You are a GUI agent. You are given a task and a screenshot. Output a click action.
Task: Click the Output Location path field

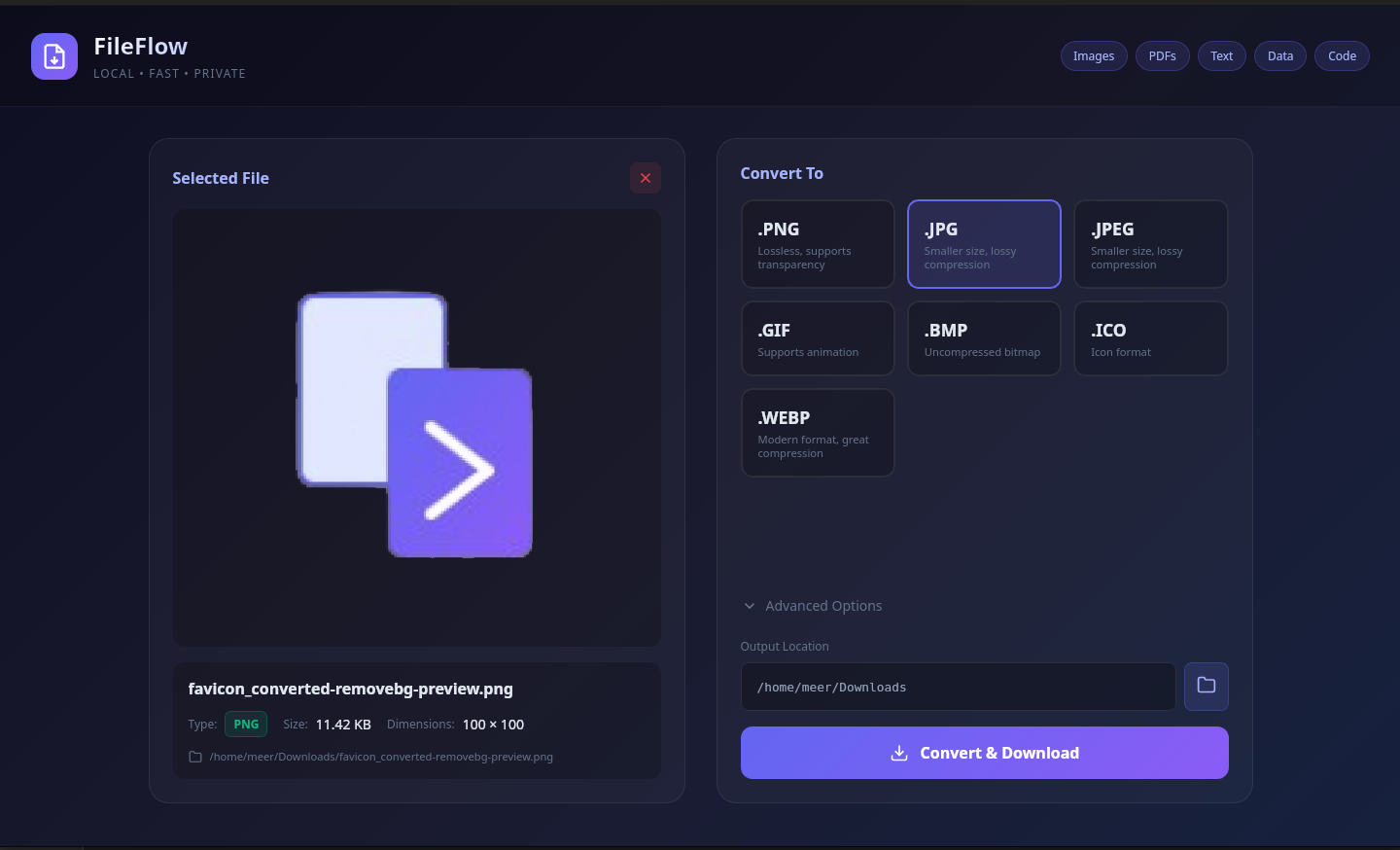(x=958, y=687)
